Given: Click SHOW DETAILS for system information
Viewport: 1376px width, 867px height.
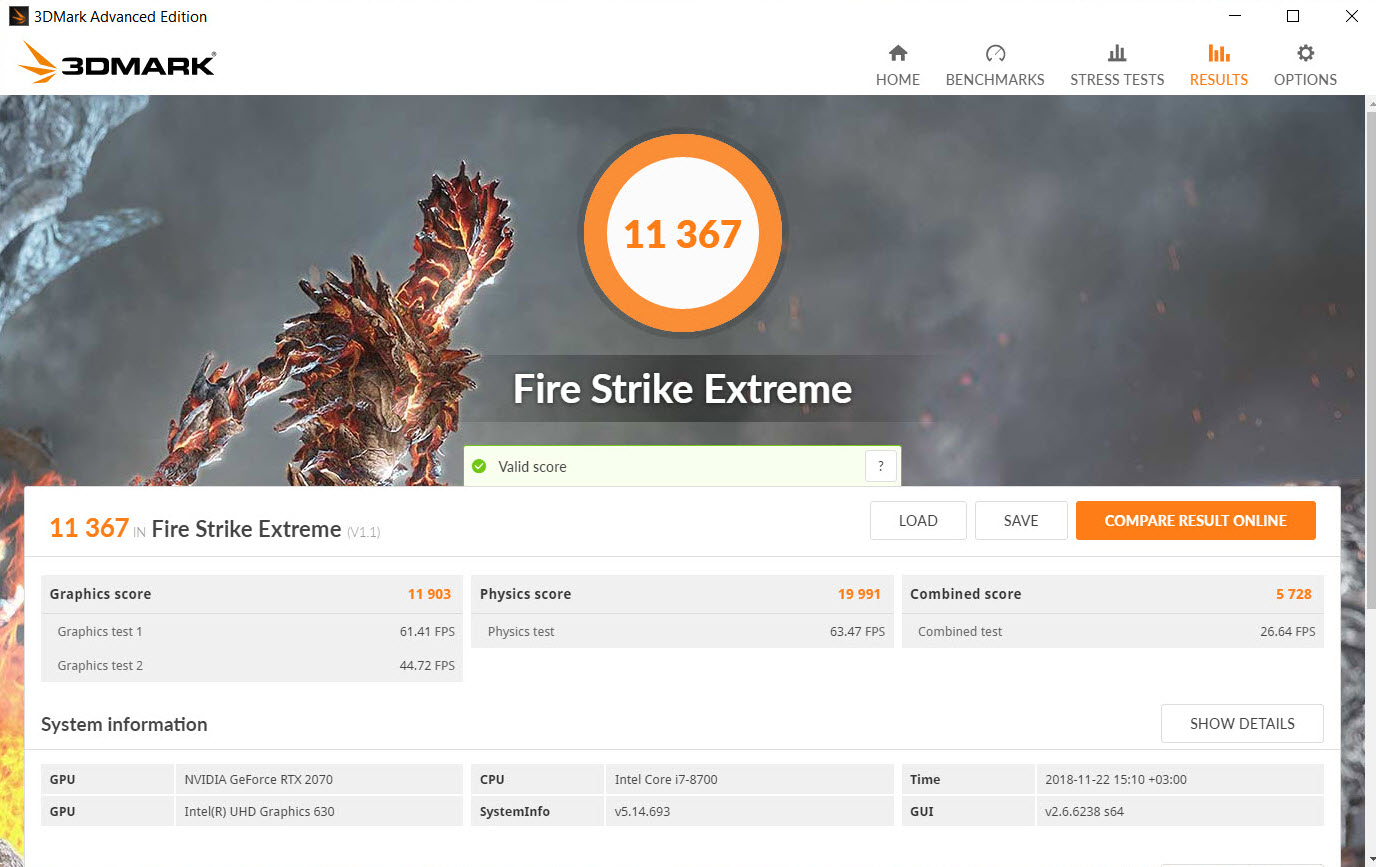Looking at the screenshot, I should point(1242,723).
